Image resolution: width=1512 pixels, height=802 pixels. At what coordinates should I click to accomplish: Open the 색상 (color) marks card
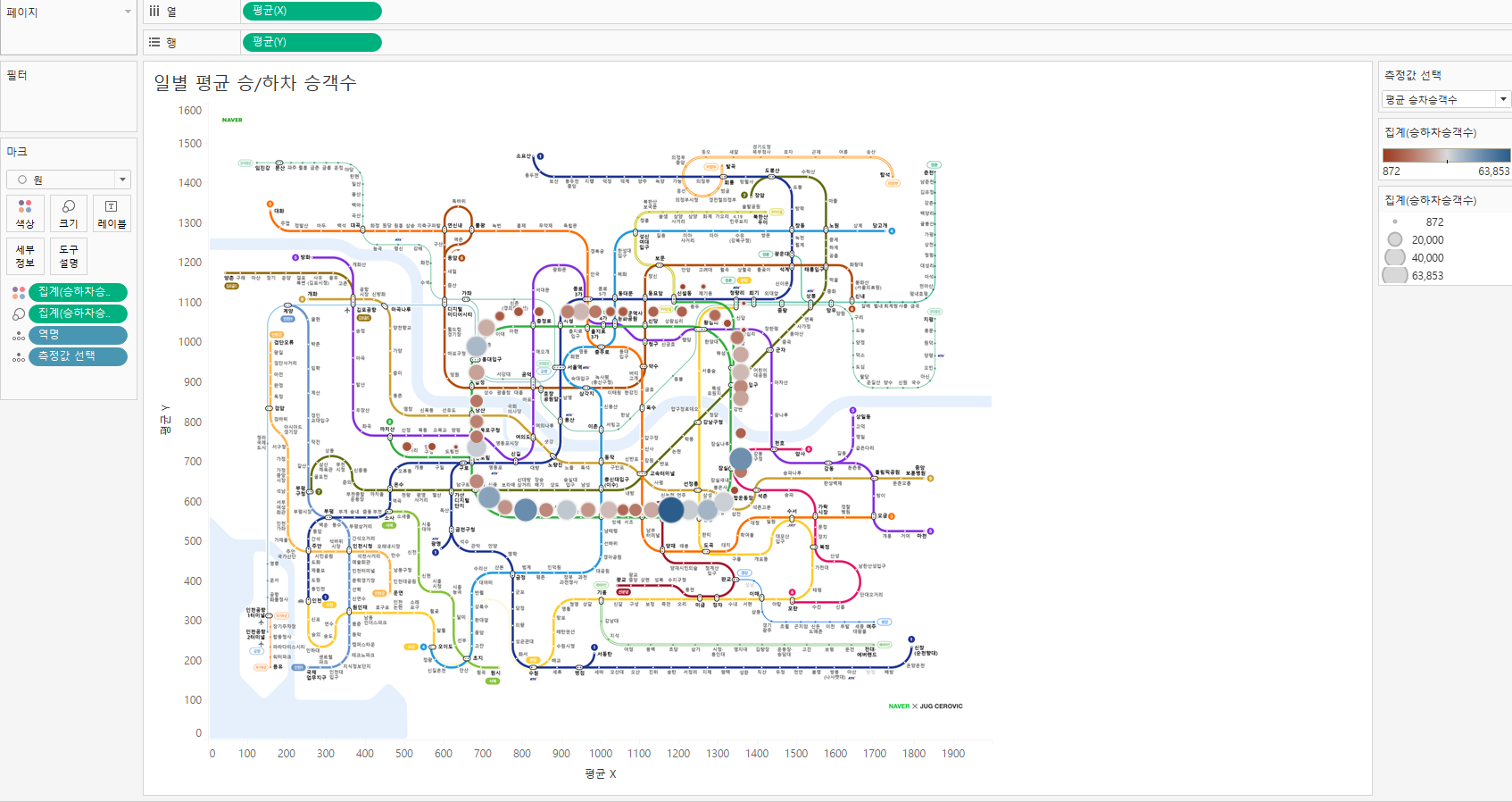[x=25, y=213]
